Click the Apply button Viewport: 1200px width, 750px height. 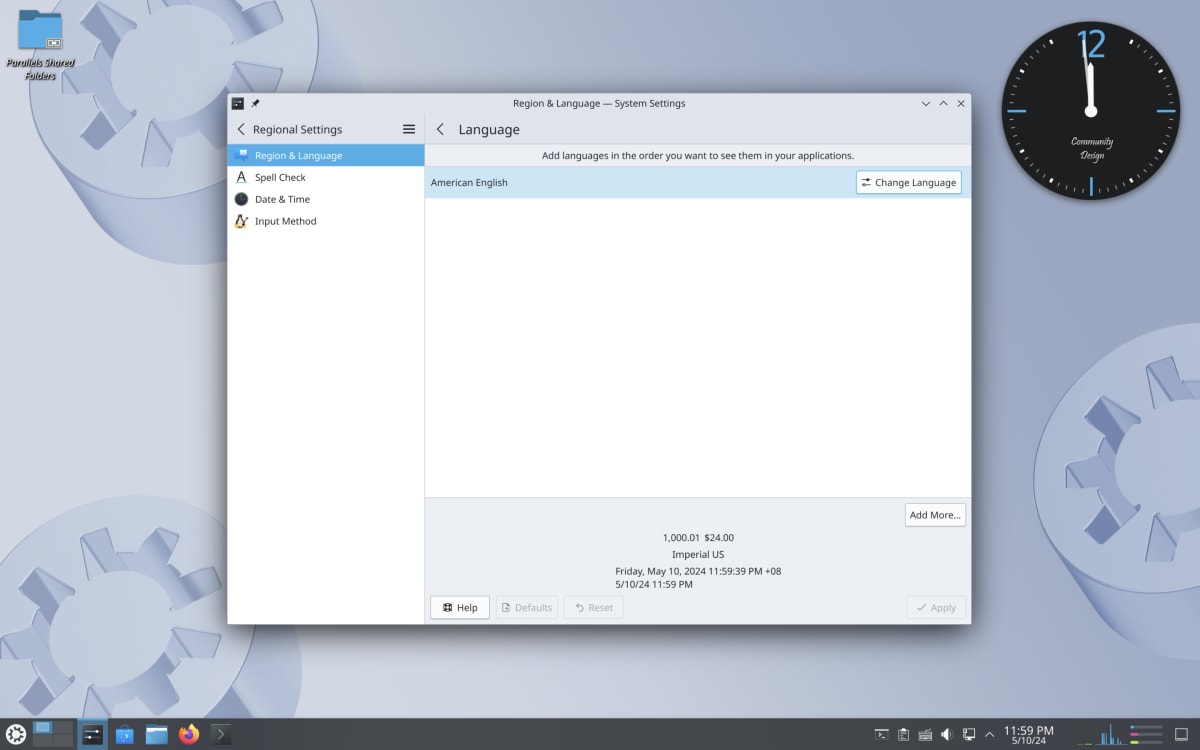point(936,607)
